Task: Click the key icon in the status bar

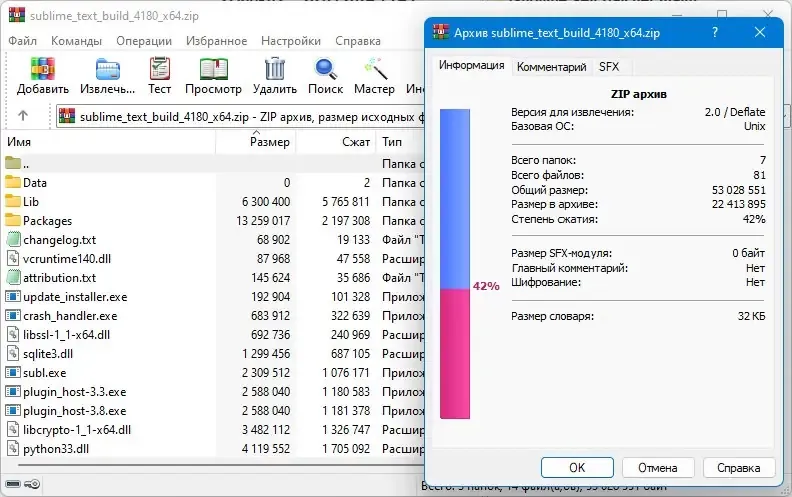Action: [x=32, y=484]
